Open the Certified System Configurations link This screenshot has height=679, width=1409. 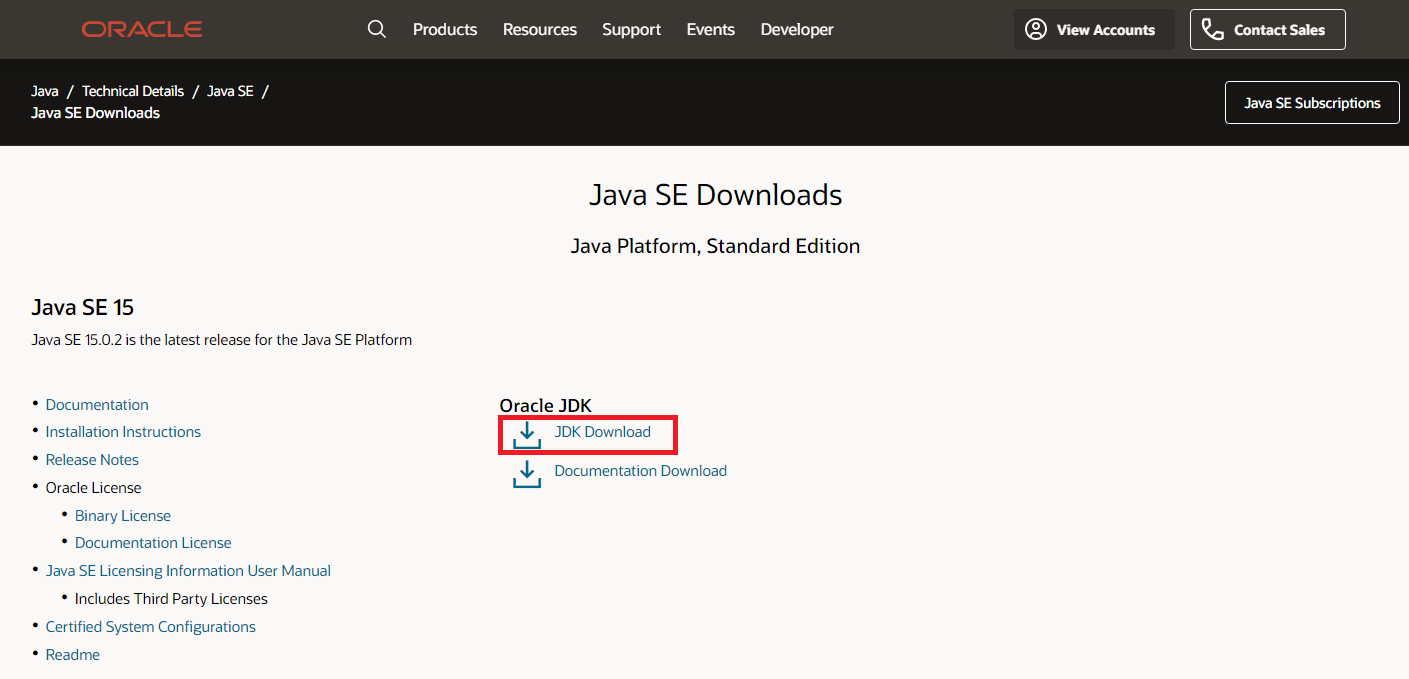tap(151, 627)
